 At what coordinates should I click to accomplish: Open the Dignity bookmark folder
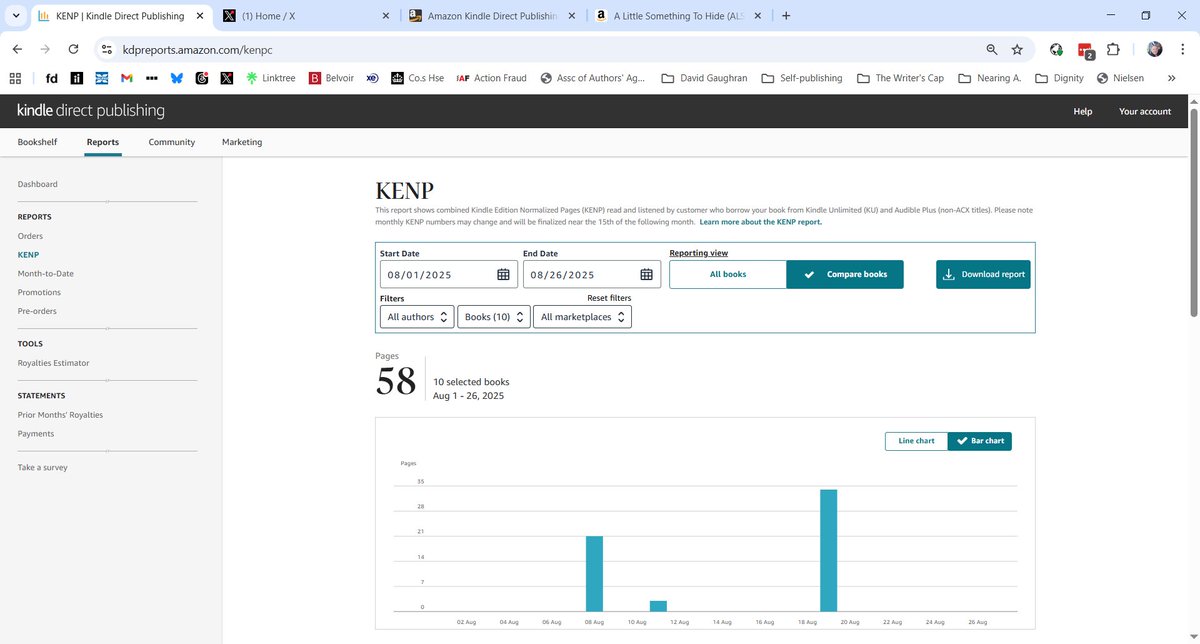coord(1059,77)
